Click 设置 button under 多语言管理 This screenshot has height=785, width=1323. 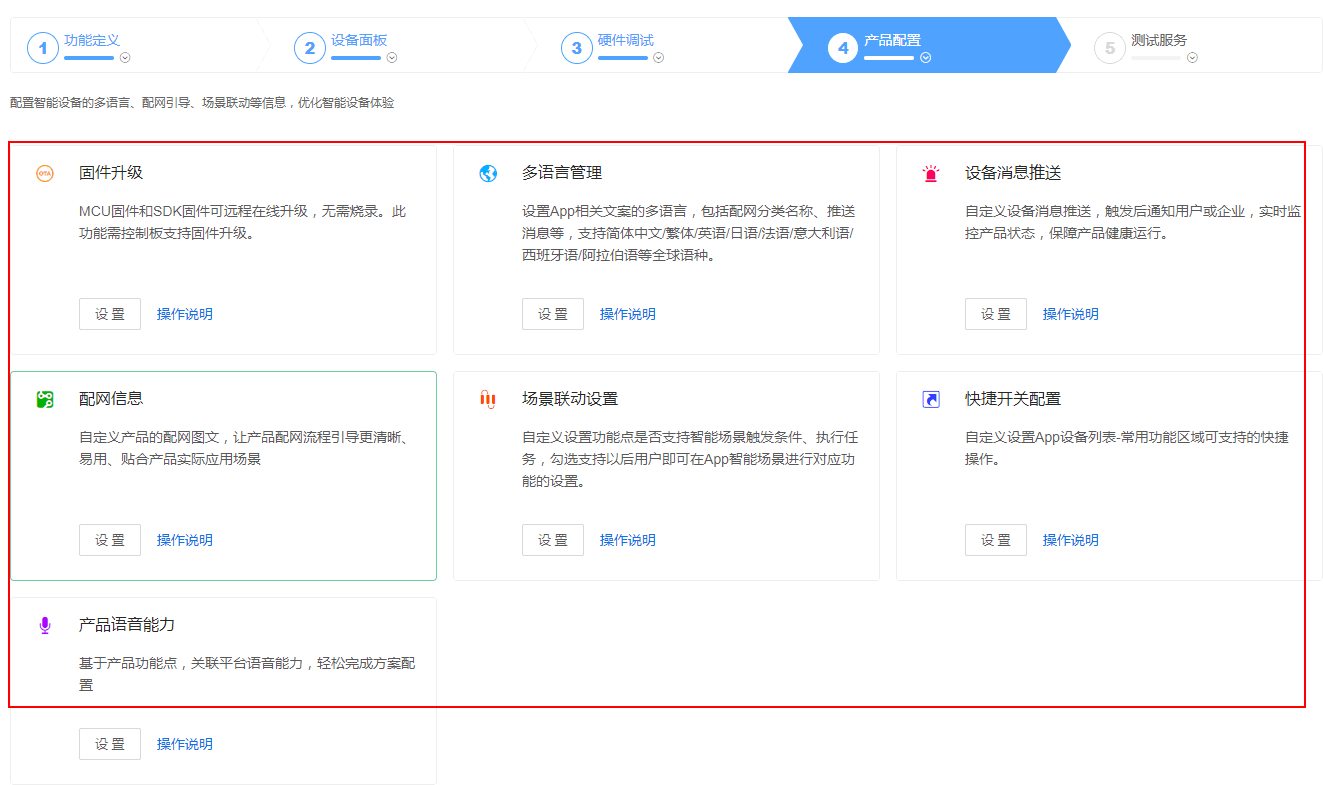pyautogui.click(x=553, y=314)
